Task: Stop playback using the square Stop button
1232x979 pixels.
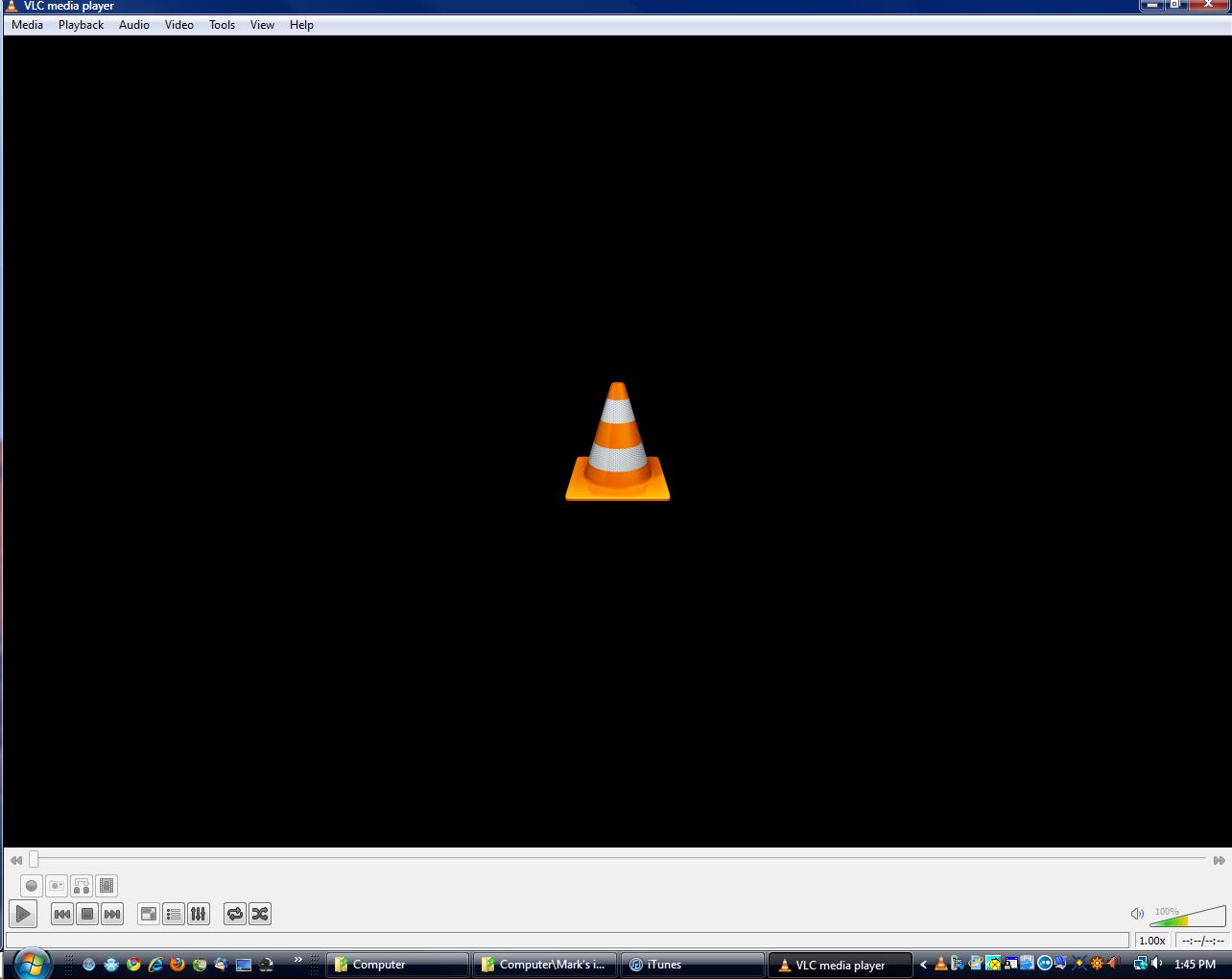Action: pyautogui.click(x=87, y=914)
